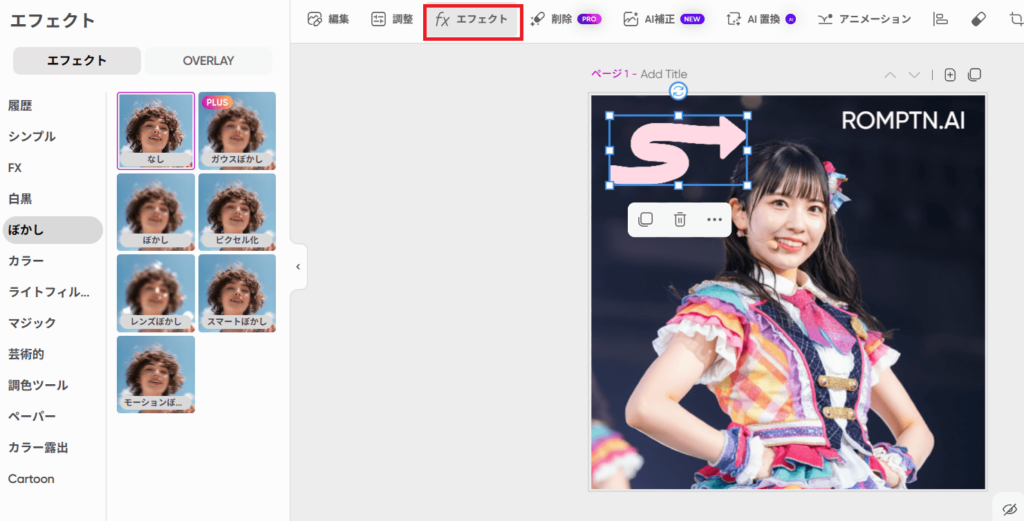Apply the ピクセル化 effect thumbnail
Image resolution: width=1024 pixels, height=521 pixels.
coord(237,211)
